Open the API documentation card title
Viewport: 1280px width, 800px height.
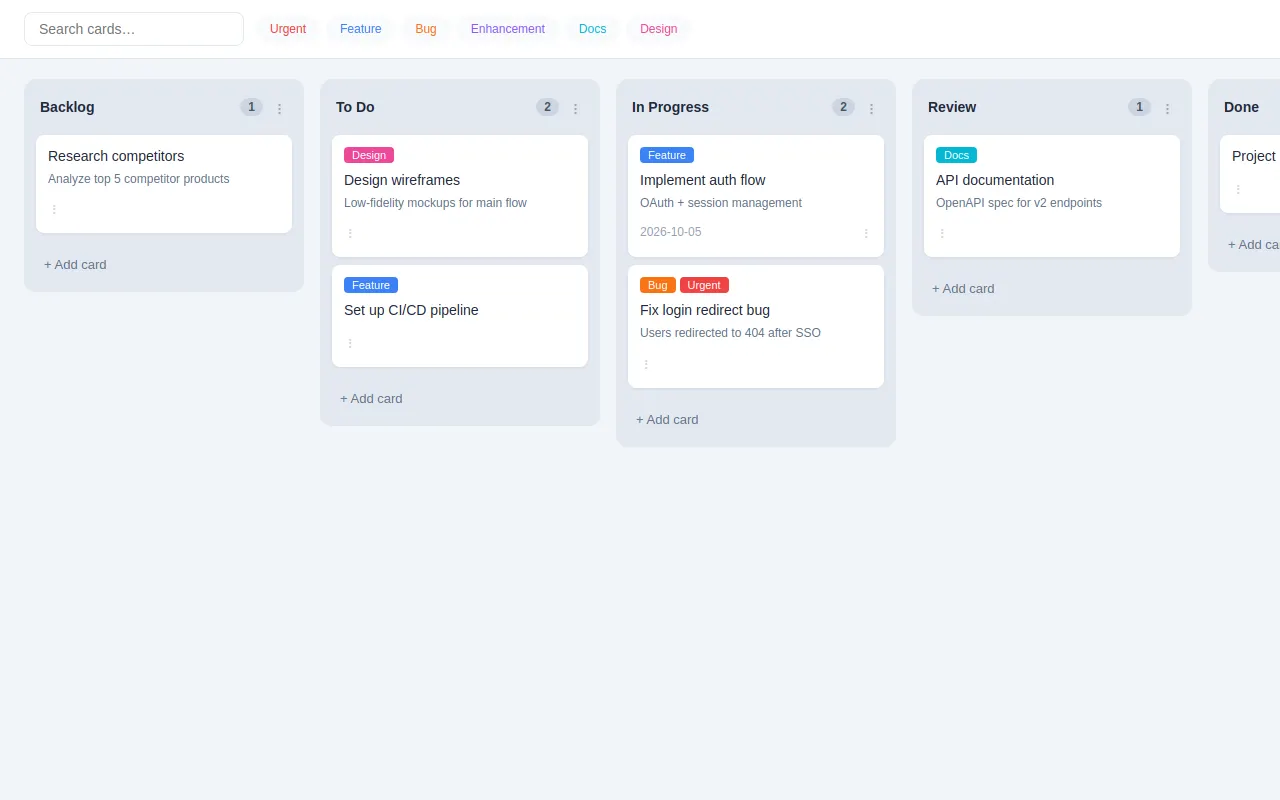(995, 180)
